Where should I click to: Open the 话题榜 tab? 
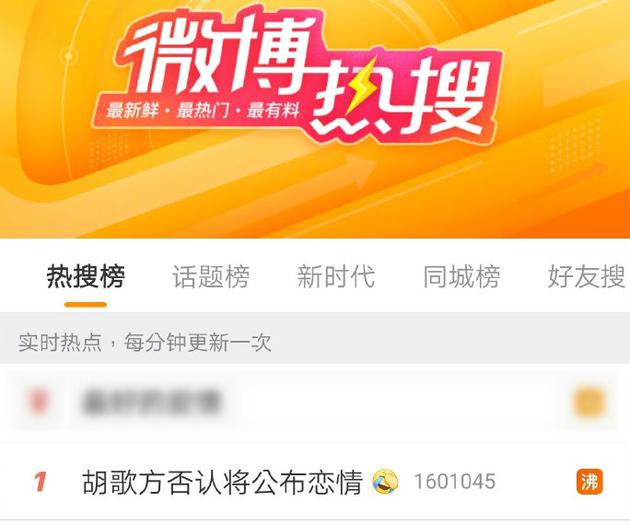211,276
